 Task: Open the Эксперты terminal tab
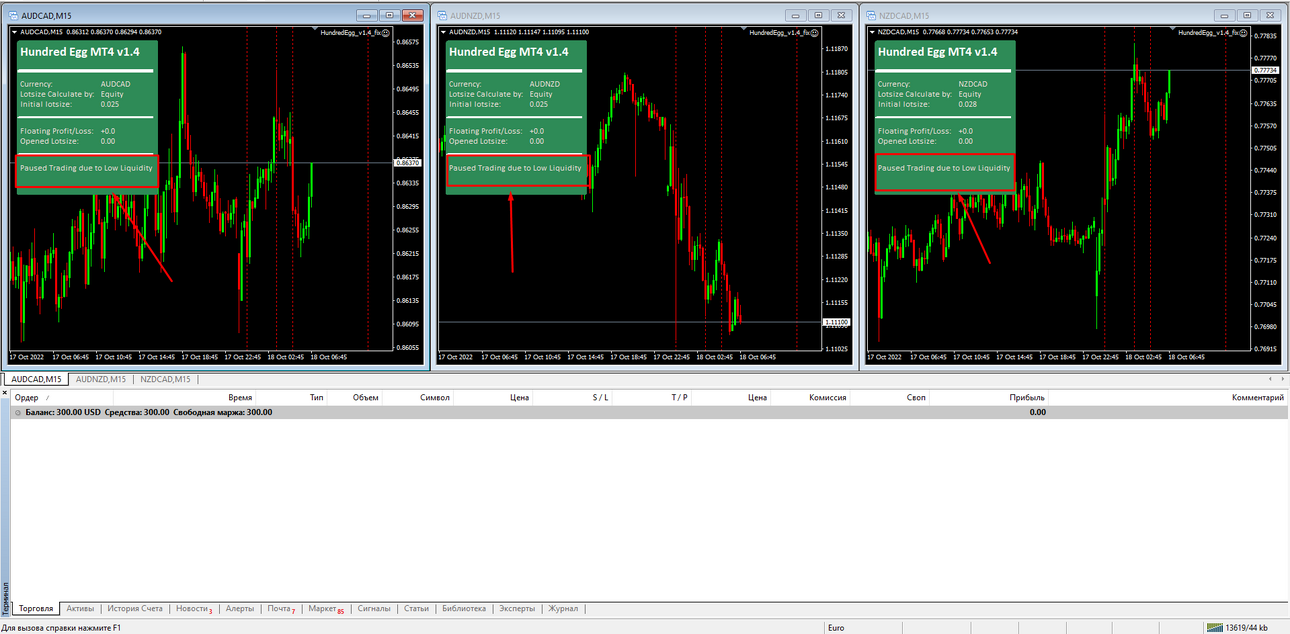(517, 608)
